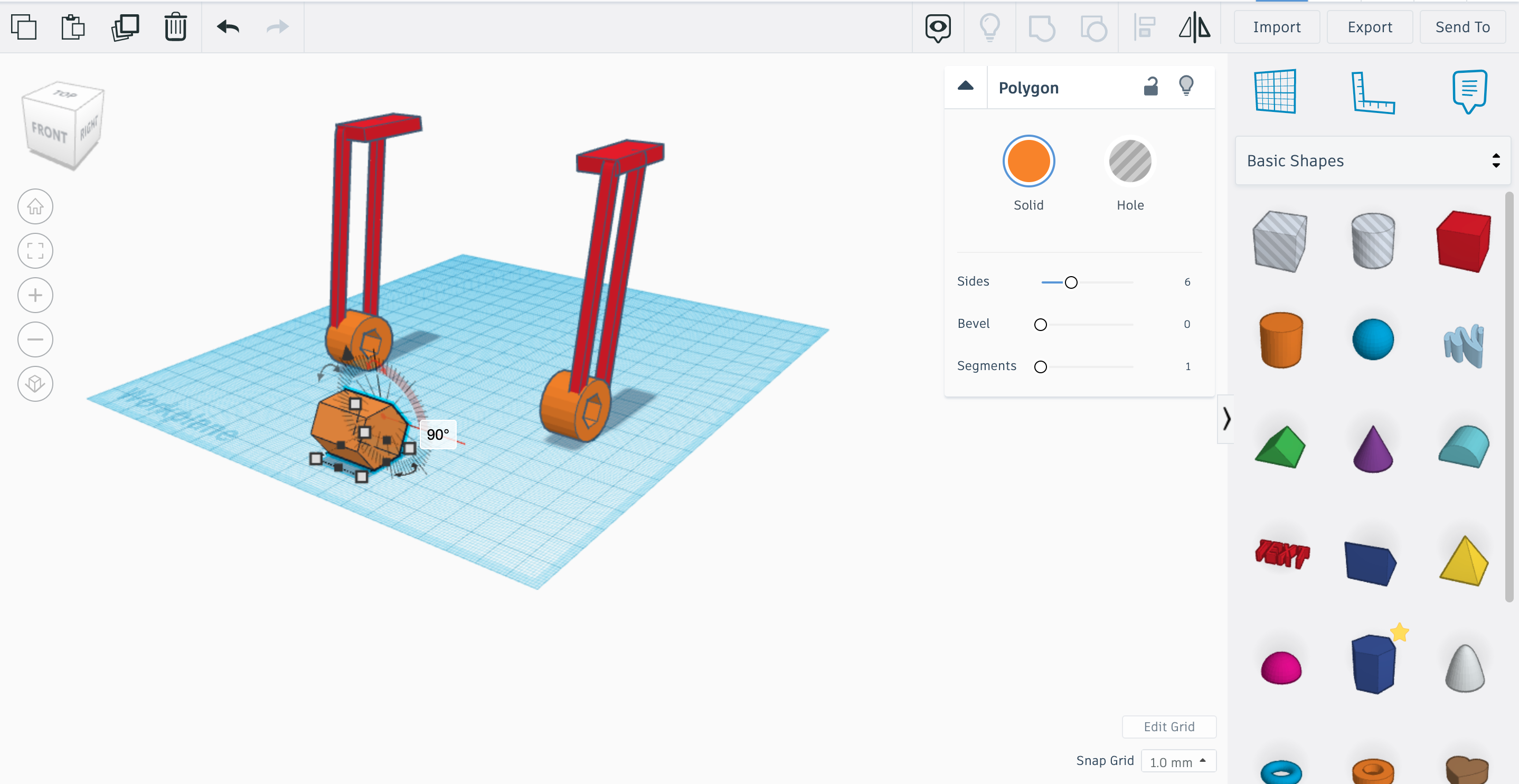
Task: Click the Export button
Action: pos(1369,27)
